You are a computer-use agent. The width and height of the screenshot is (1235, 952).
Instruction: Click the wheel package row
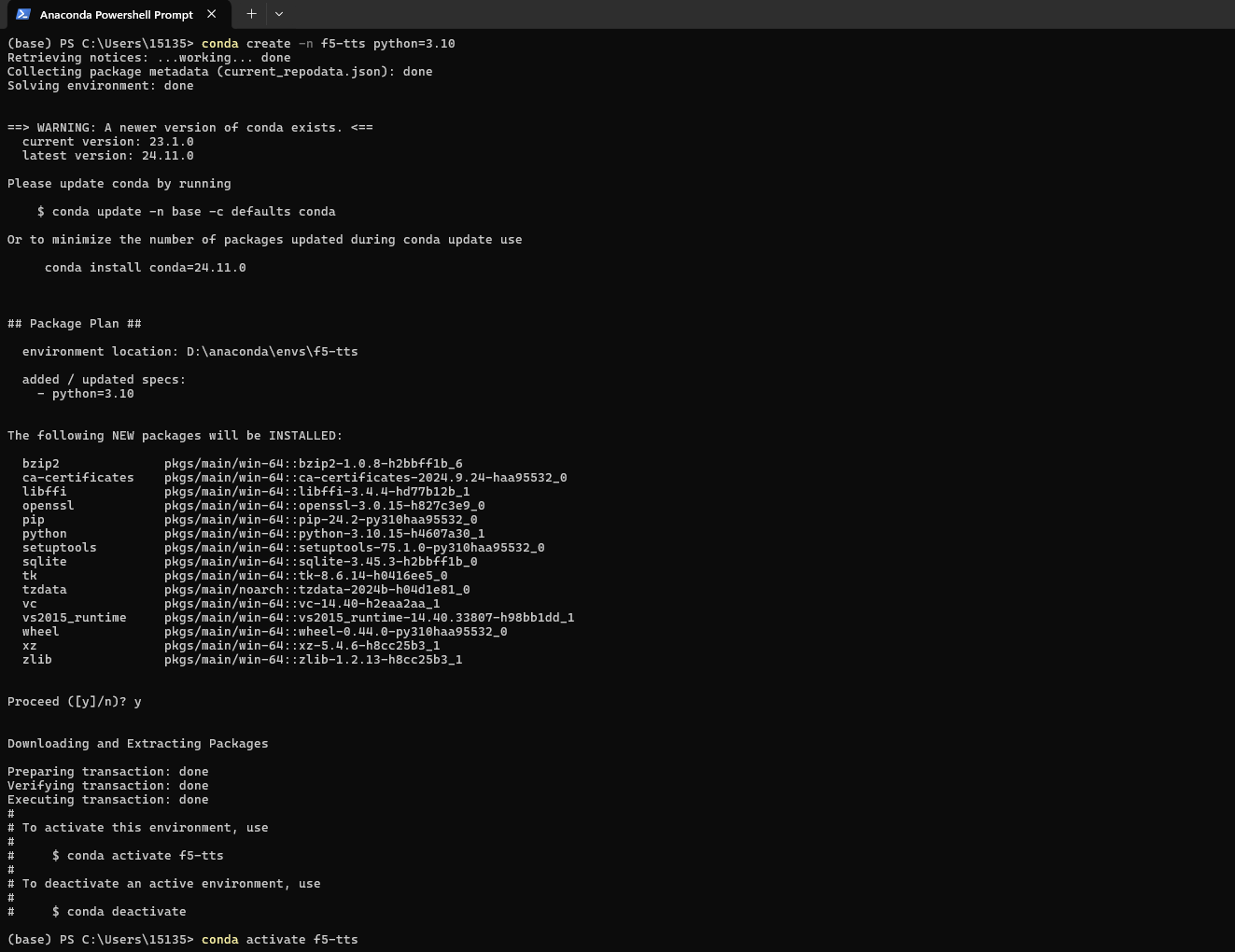click(x=265, y=632)
